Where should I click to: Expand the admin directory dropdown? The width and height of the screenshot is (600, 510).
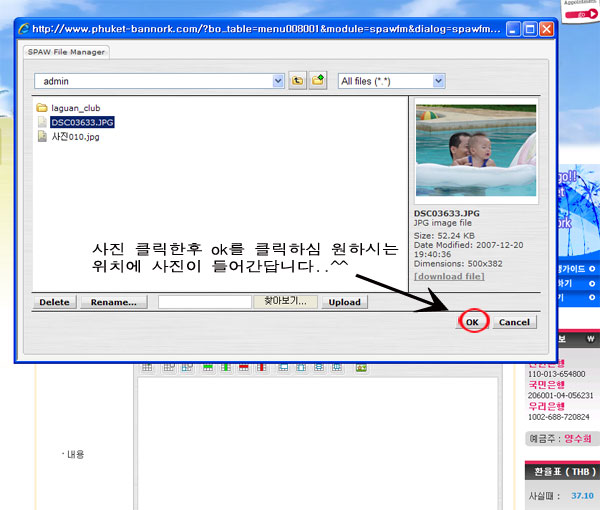pyautogui.click(x=278, y=81)
